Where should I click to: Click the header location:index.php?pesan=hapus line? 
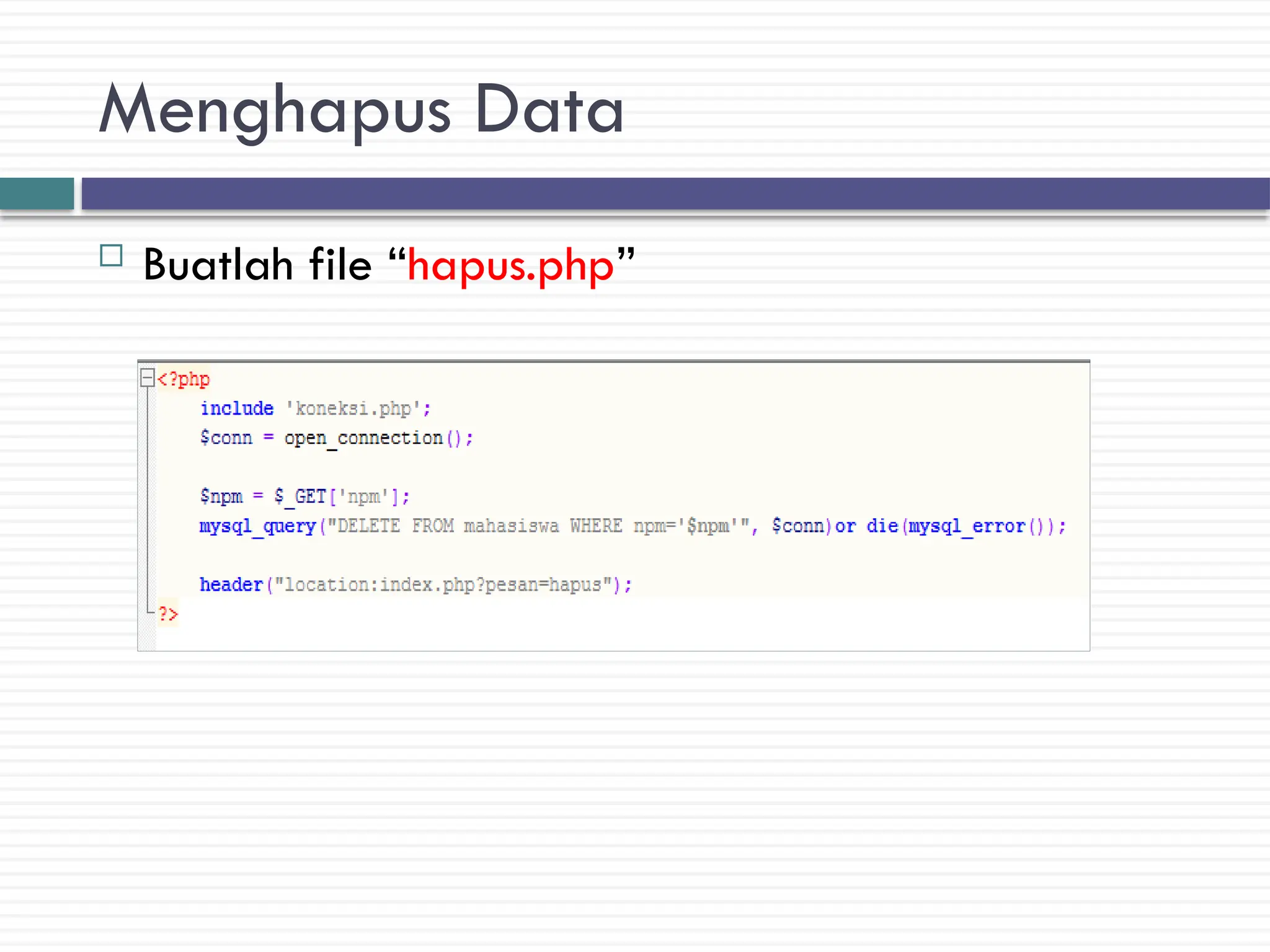click(415, 584)
